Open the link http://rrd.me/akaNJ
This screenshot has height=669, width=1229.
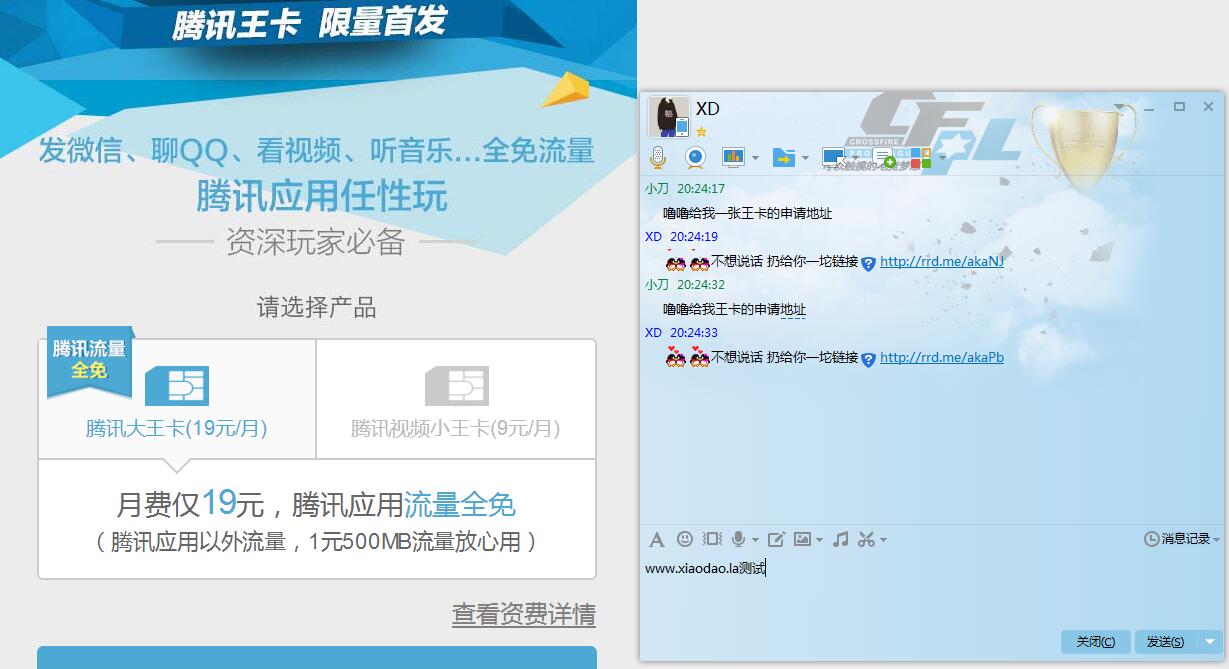[942, 262]
